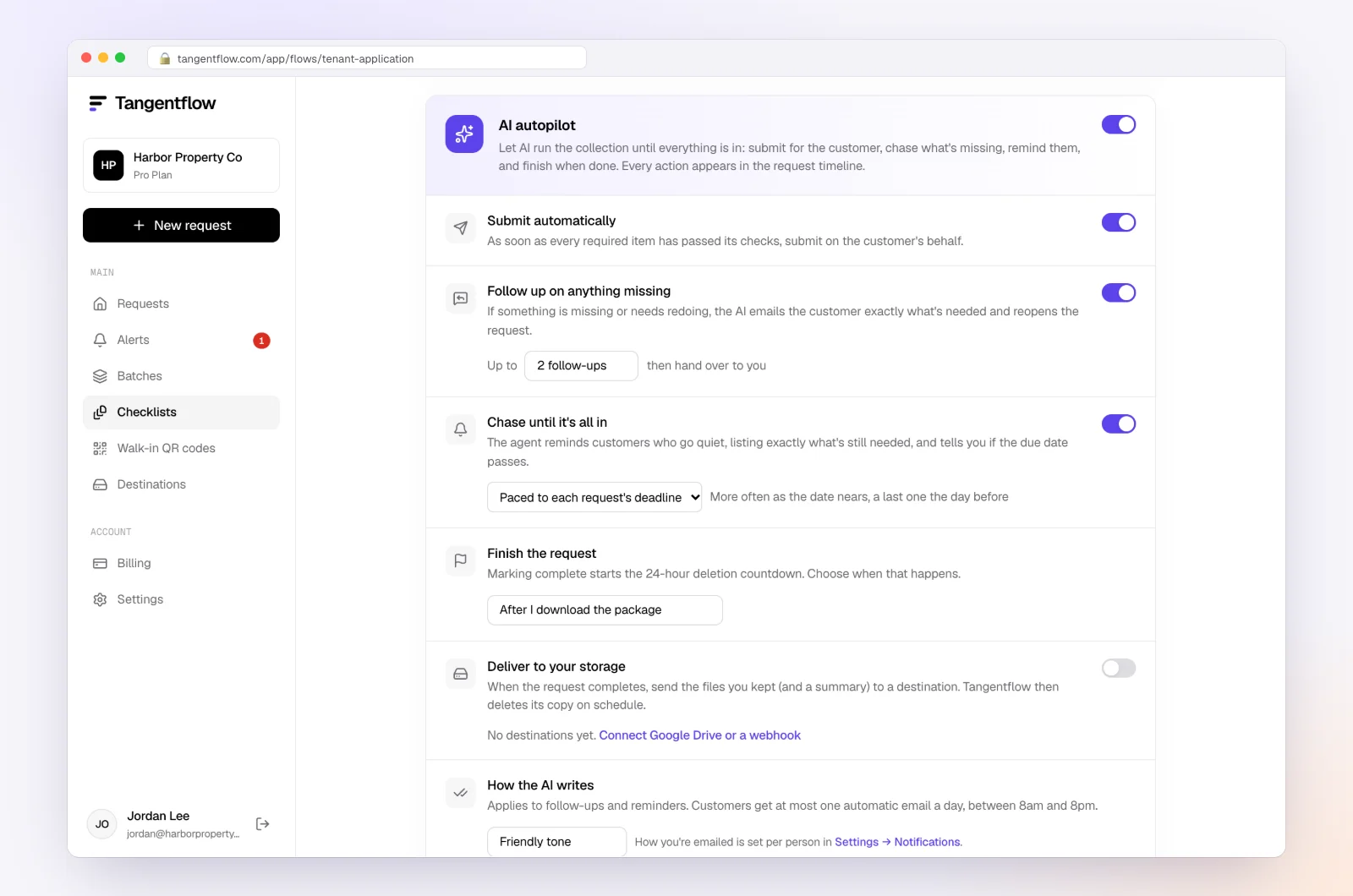Open Destinations in the sidebar

coord(181,485)
